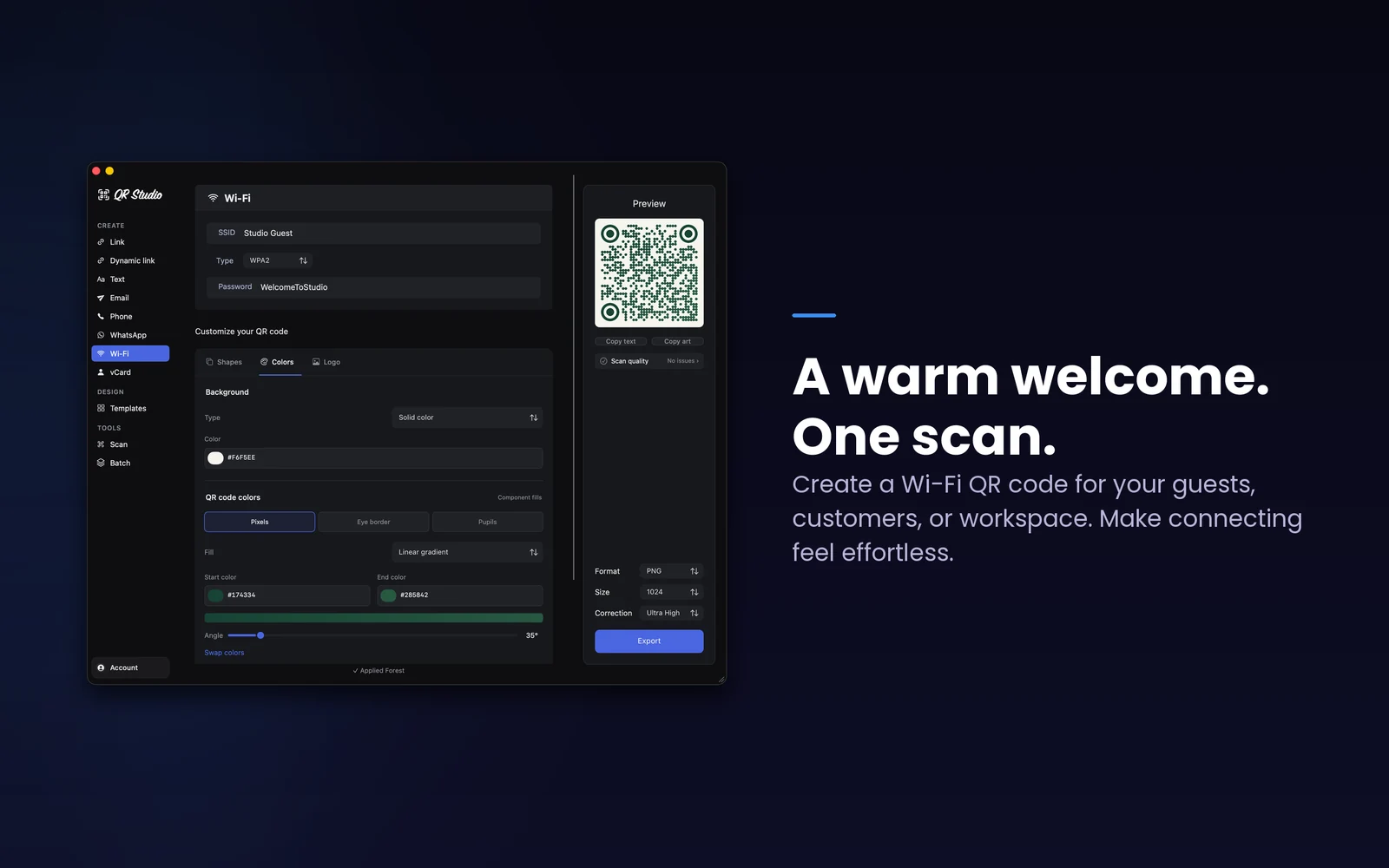Screen dimensions: 1389x868
Task: Click the Phone handset icon
Action: tap(101, 317)
